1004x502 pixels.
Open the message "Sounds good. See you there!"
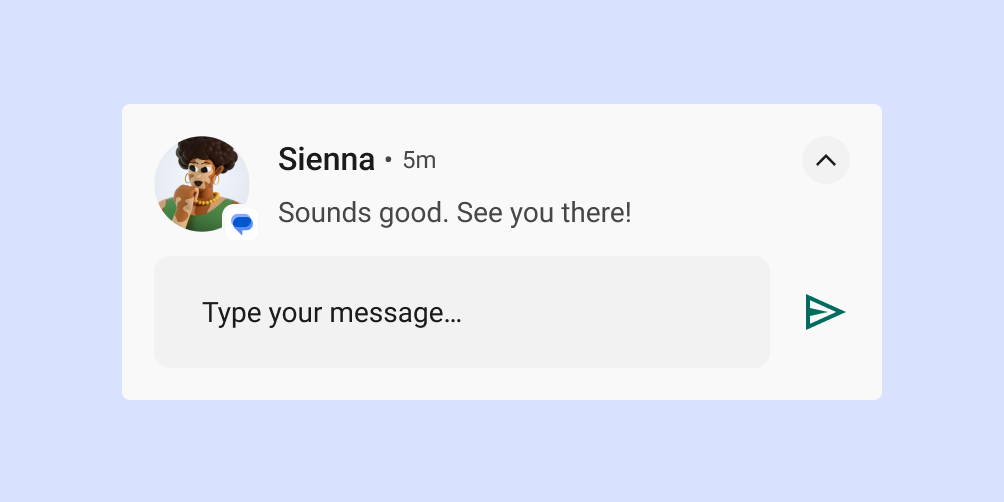[x=454, y=213]
